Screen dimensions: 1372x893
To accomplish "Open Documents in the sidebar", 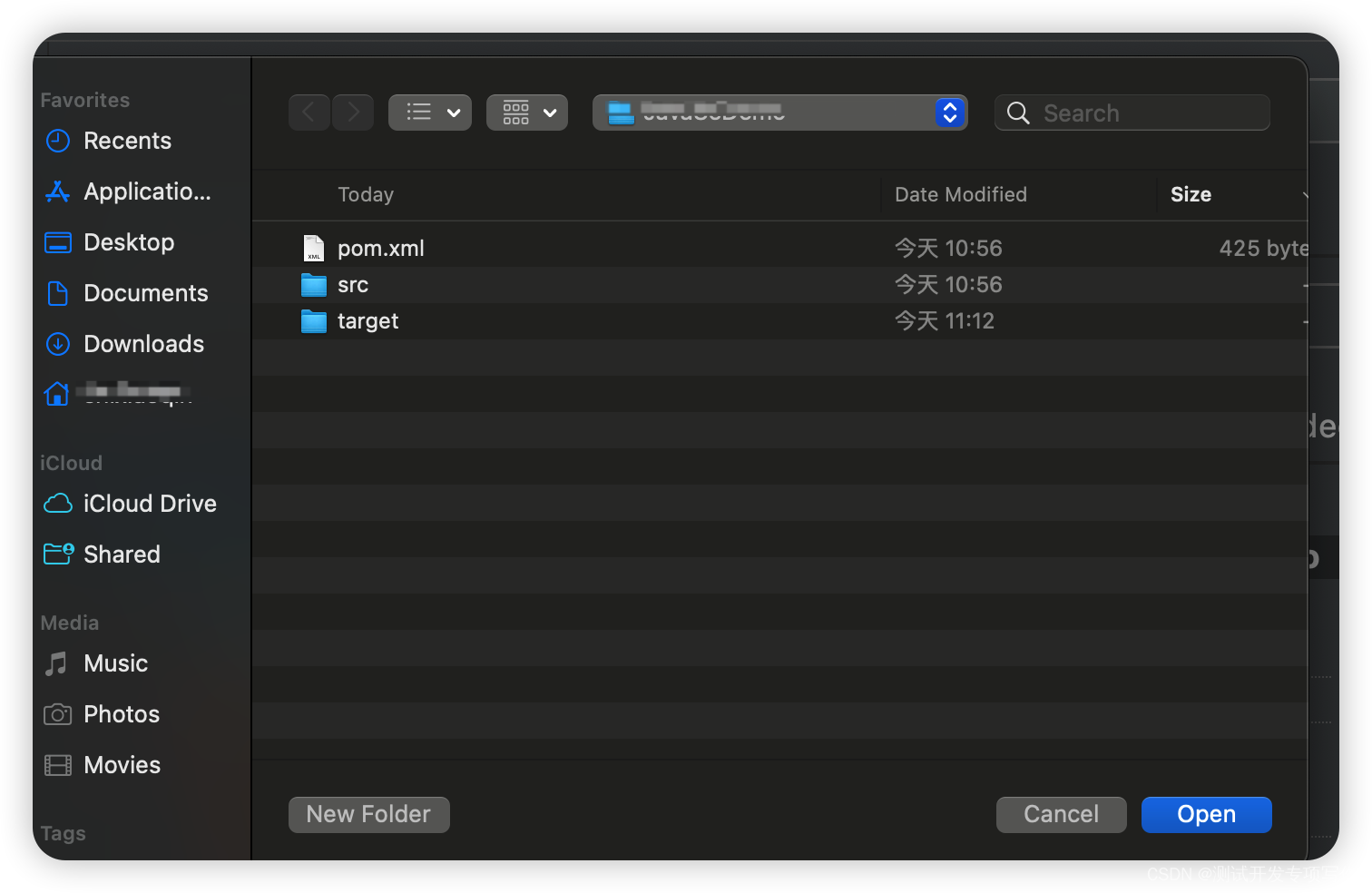I will tap(146, 293).
